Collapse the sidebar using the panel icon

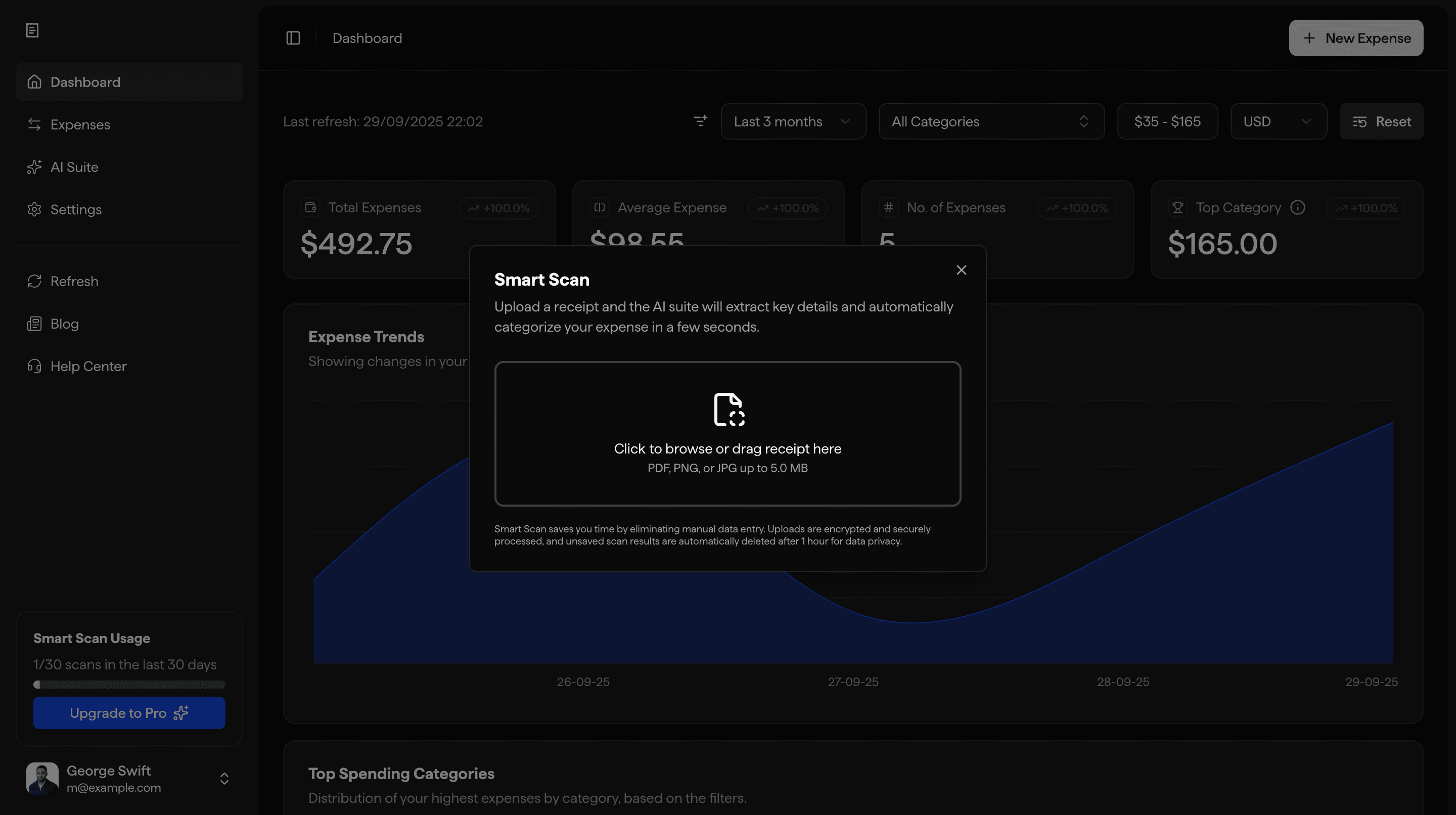pyautogui.click(x=293, y=38)
